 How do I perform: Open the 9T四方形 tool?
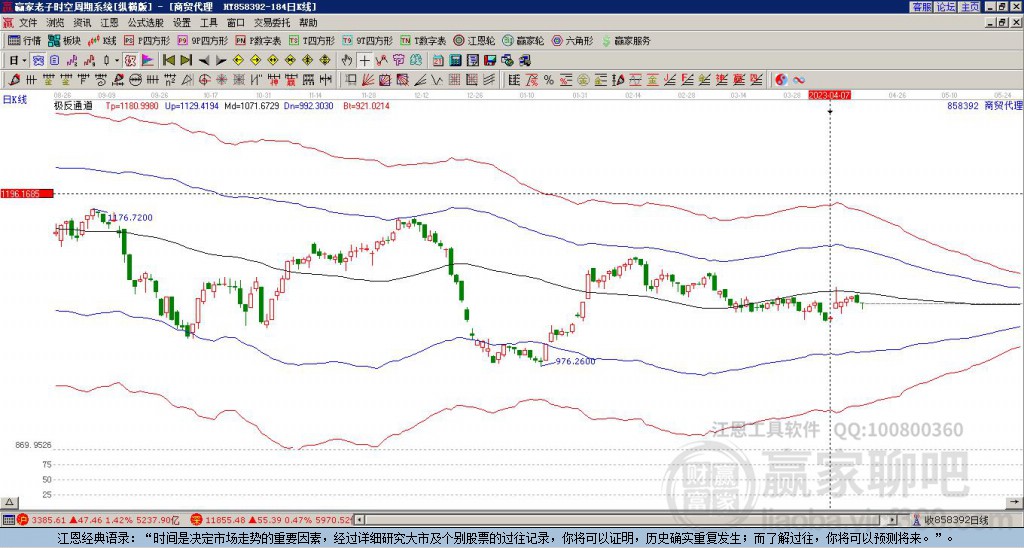point(367,40)
